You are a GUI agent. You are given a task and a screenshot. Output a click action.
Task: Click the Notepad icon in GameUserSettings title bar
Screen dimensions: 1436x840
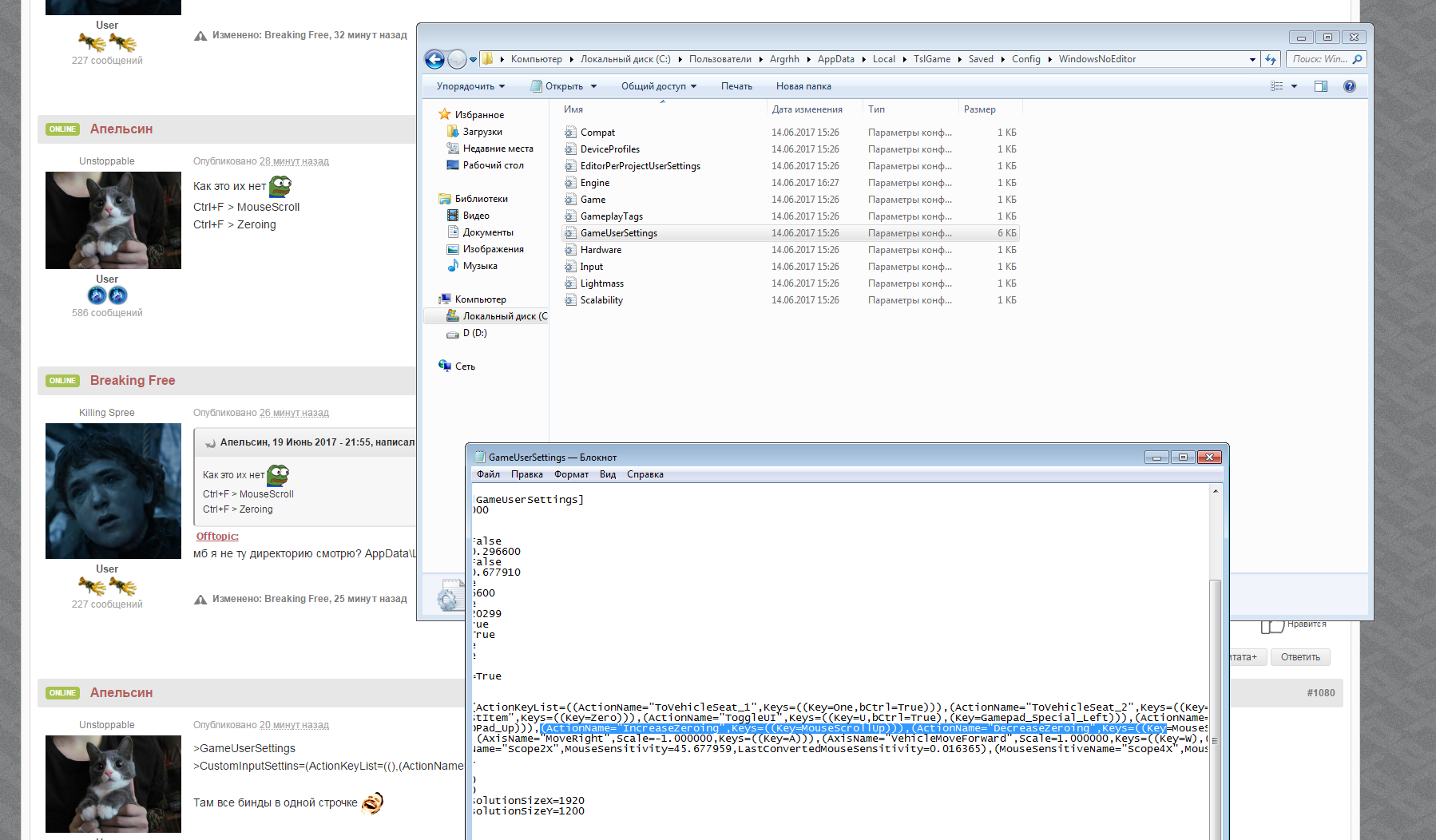coord(480,457)
